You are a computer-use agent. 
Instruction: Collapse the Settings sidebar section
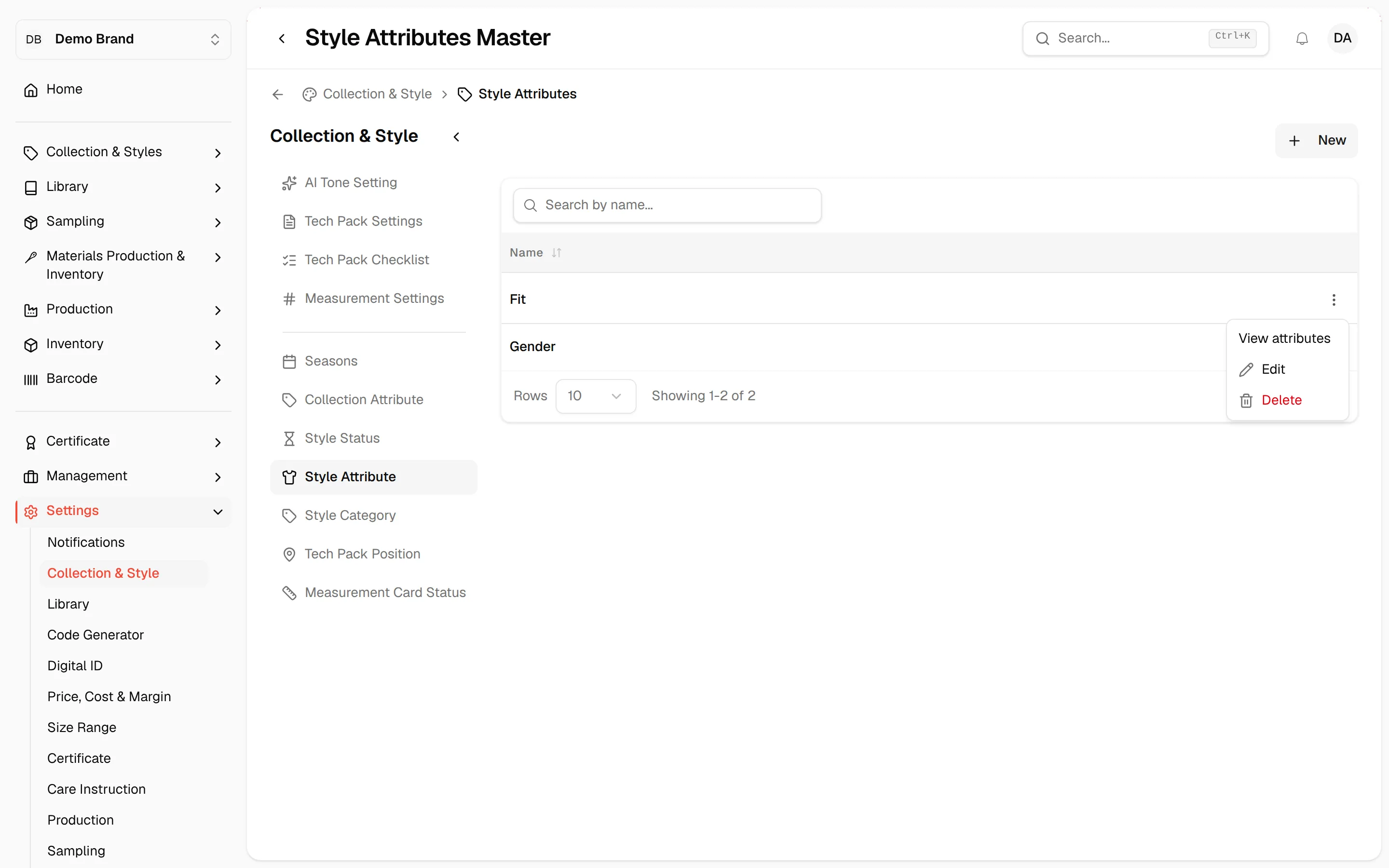123,511
